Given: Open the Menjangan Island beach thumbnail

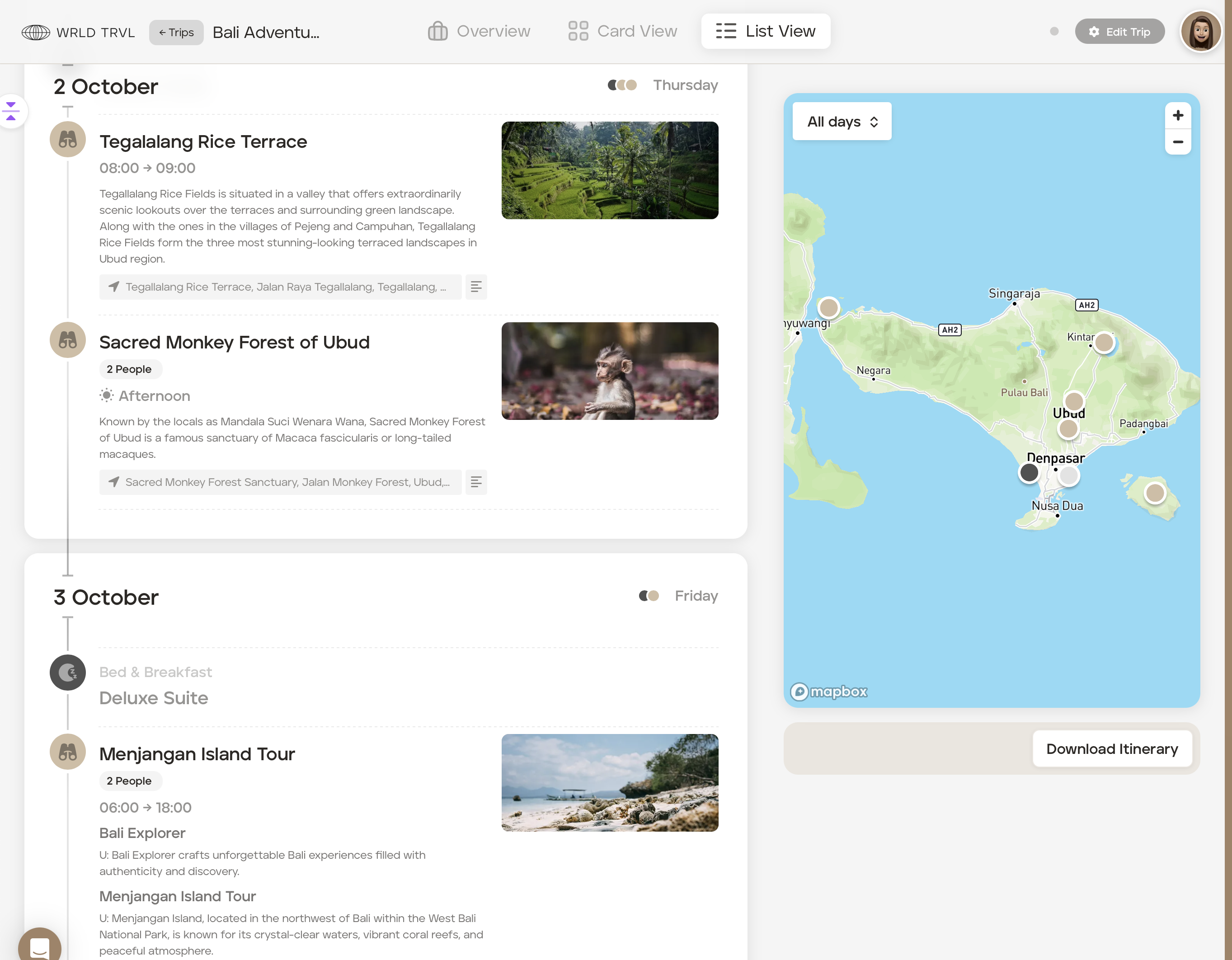Looking at the screenshot, I should tap(609, 782).
